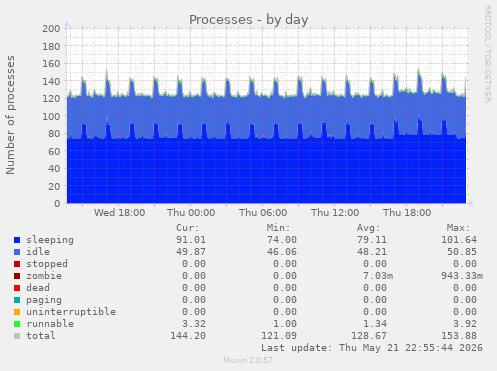497x371 pixels.
Task: Click the 'idle' legend label
Action: coord(38,252)
